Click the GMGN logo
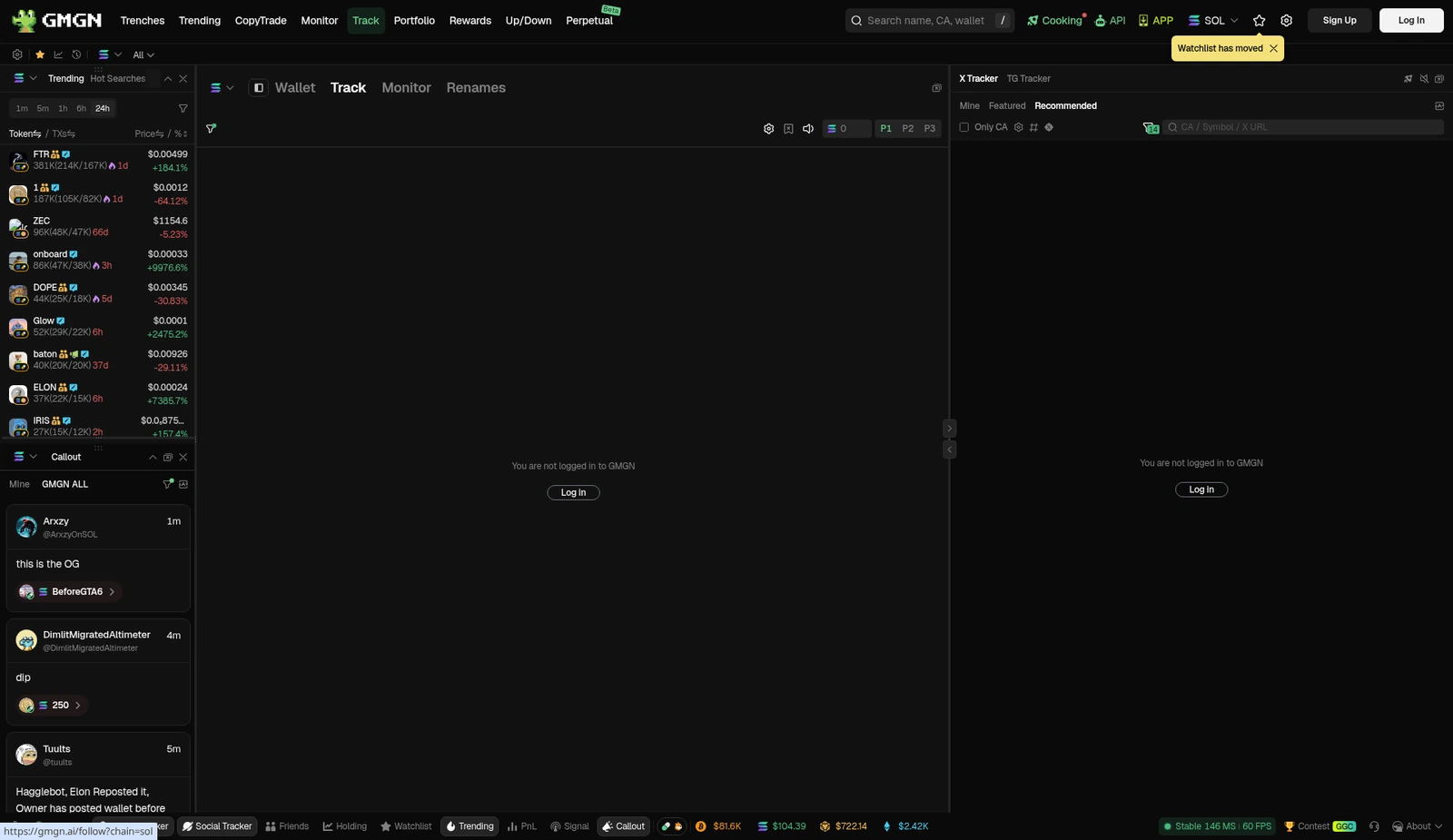This screenshot has height=840, width=1453. (56, 20)
